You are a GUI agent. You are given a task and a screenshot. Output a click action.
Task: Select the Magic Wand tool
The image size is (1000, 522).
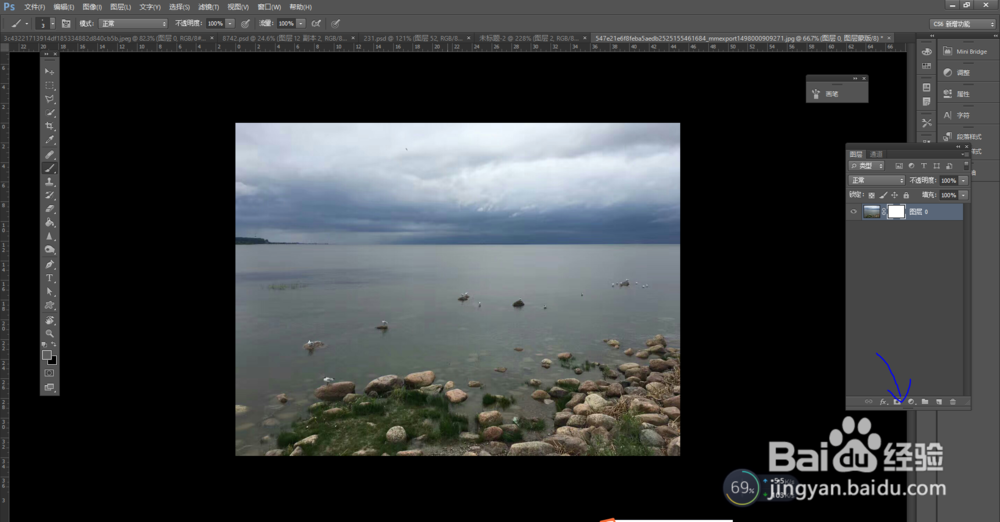click(50, 112)
